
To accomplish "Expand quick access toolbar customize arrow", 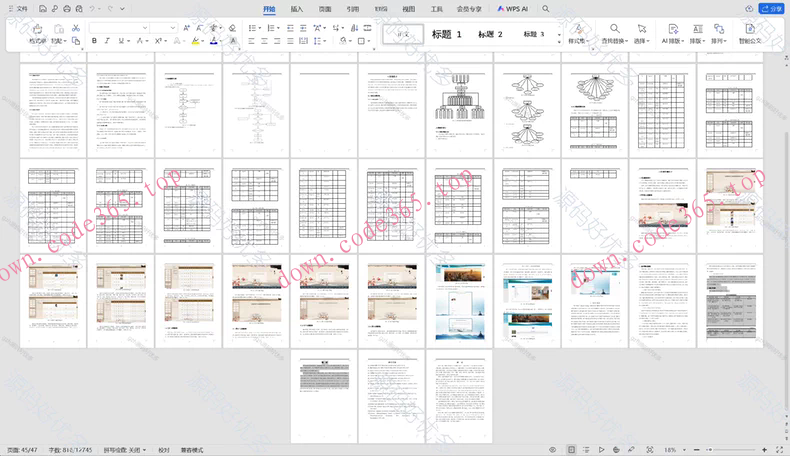I will 122,9.
